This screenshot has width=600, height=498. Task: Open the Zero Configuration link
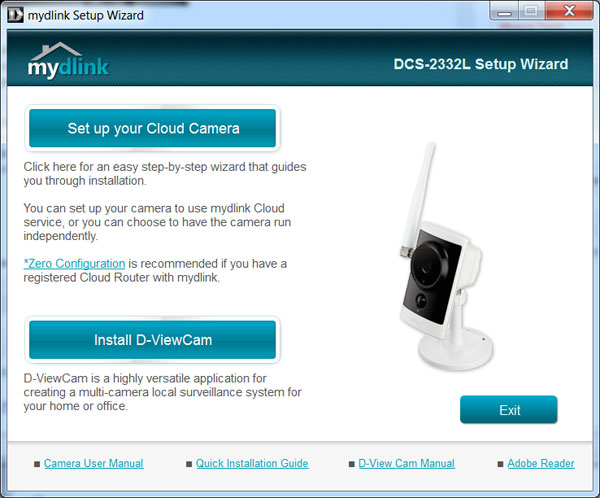click(x=75, y=263)
